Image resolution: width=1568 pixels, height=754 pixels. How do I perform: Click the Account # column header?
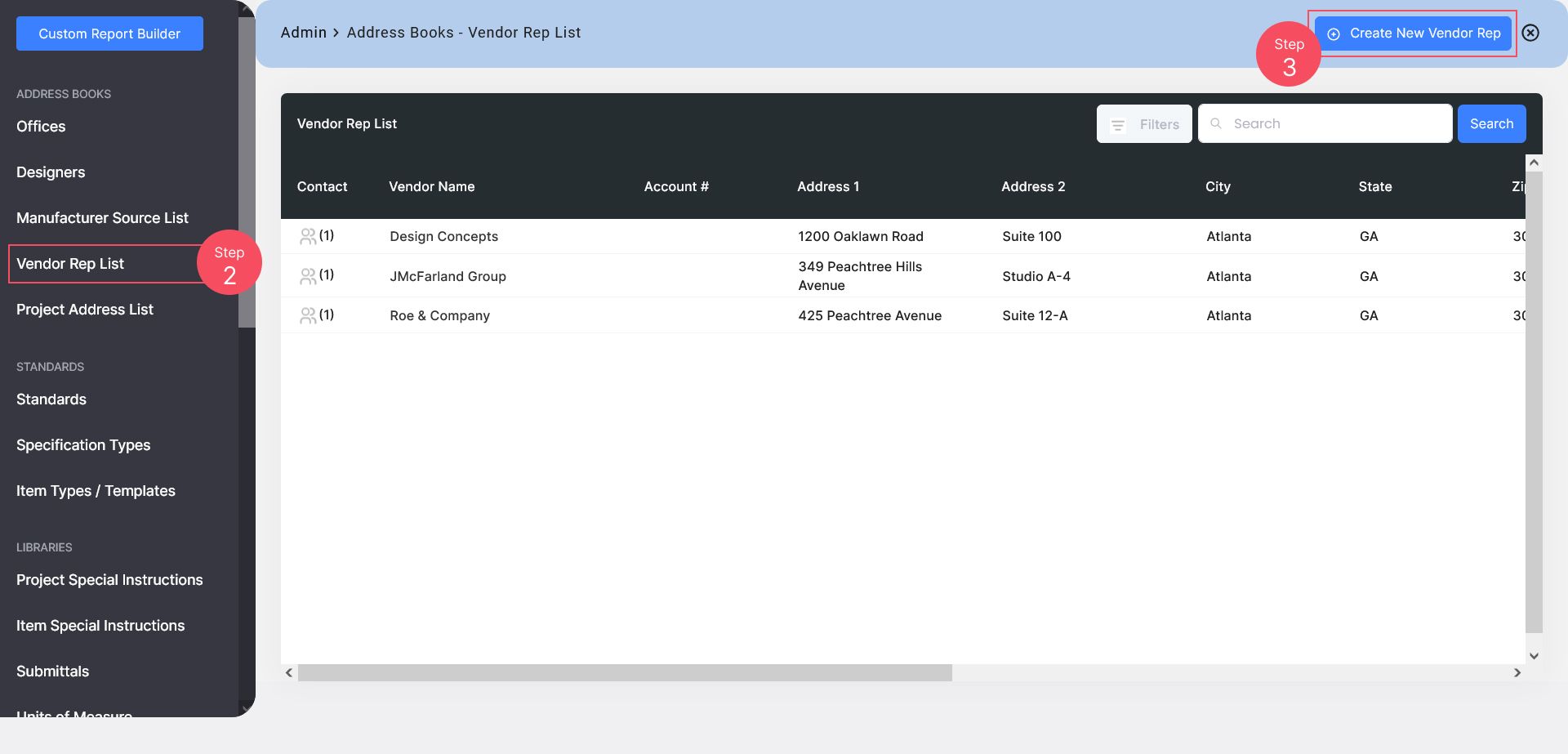[x=676, y=186]
